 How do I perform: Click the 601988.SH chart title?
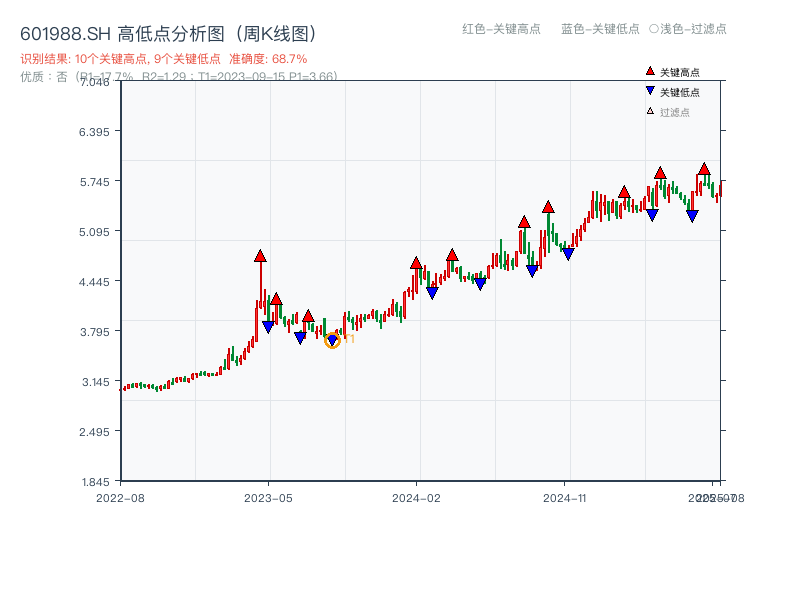pos(169,34)
